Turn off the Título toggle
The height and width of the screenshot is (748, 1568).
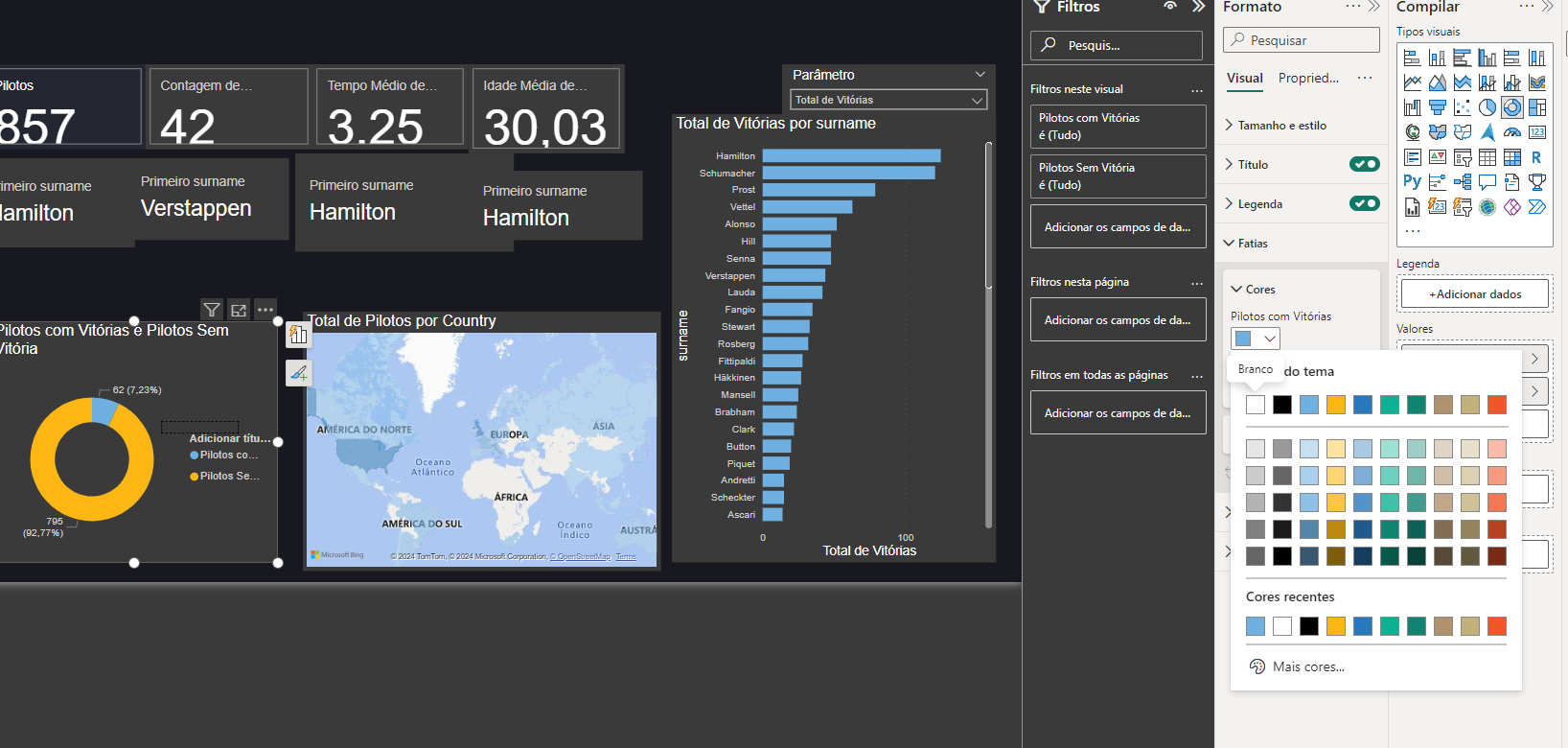(x=1365, y=164)
